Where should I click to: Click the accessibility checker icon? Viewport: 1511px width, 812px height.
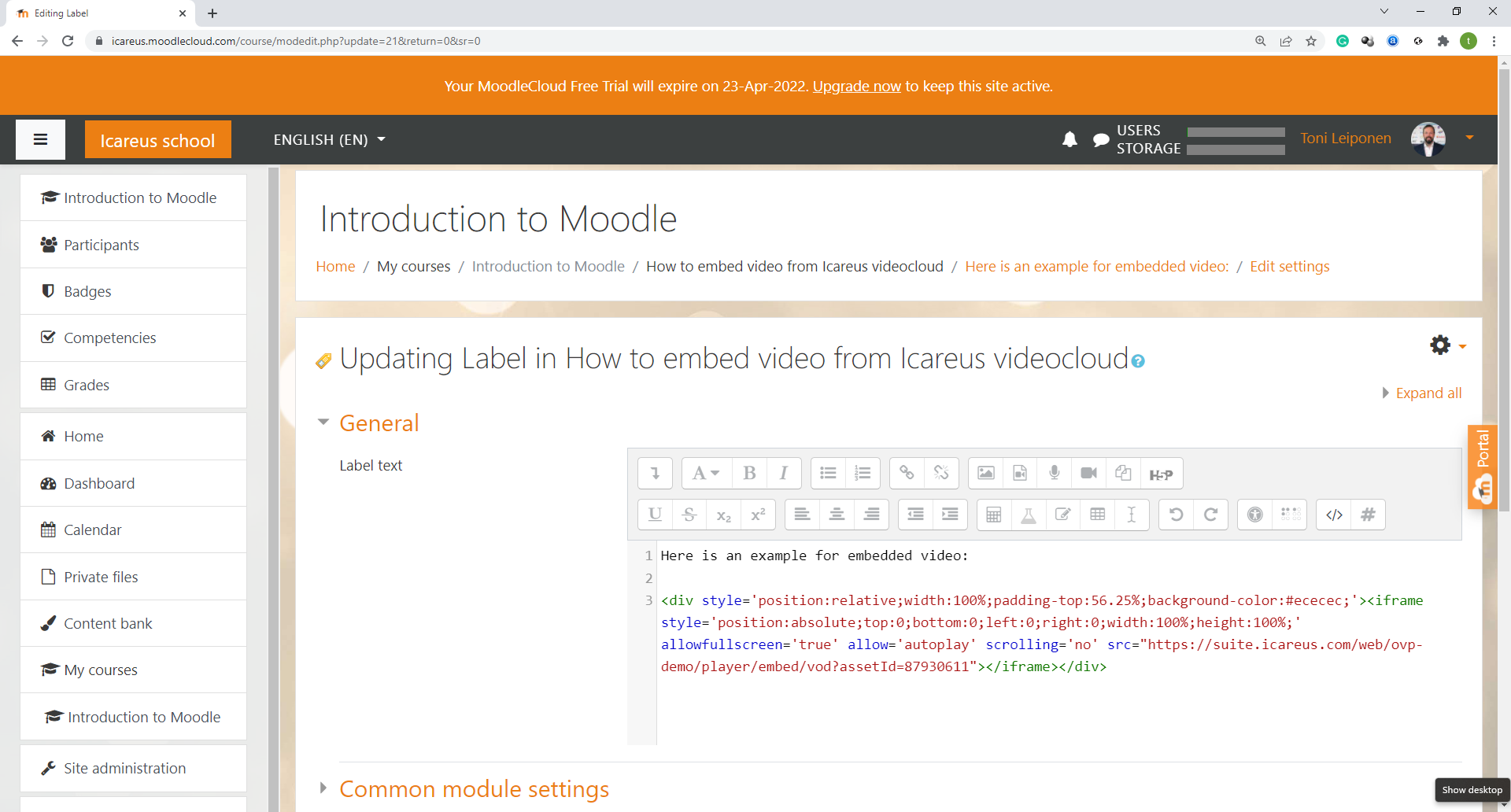1255,515
